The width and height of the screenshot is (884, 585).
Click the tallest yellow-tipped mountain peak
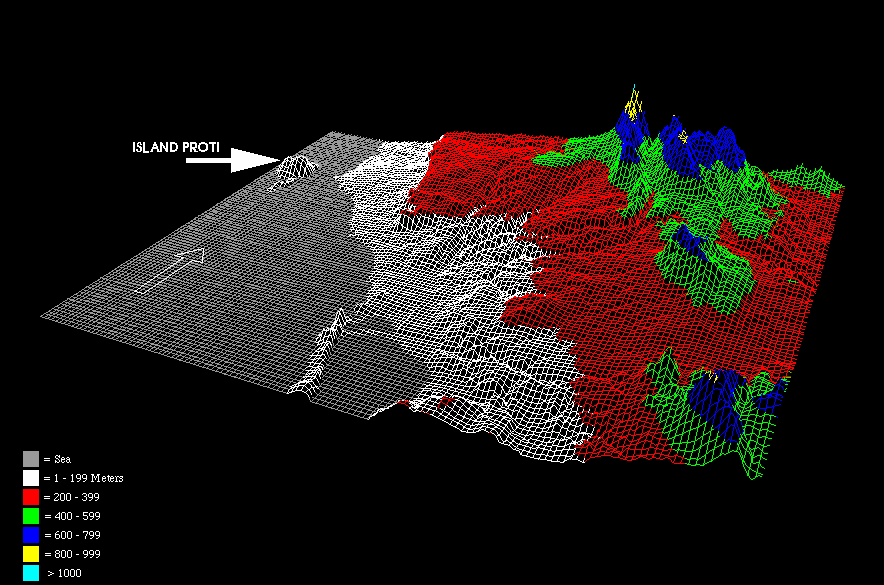point(634,104)
